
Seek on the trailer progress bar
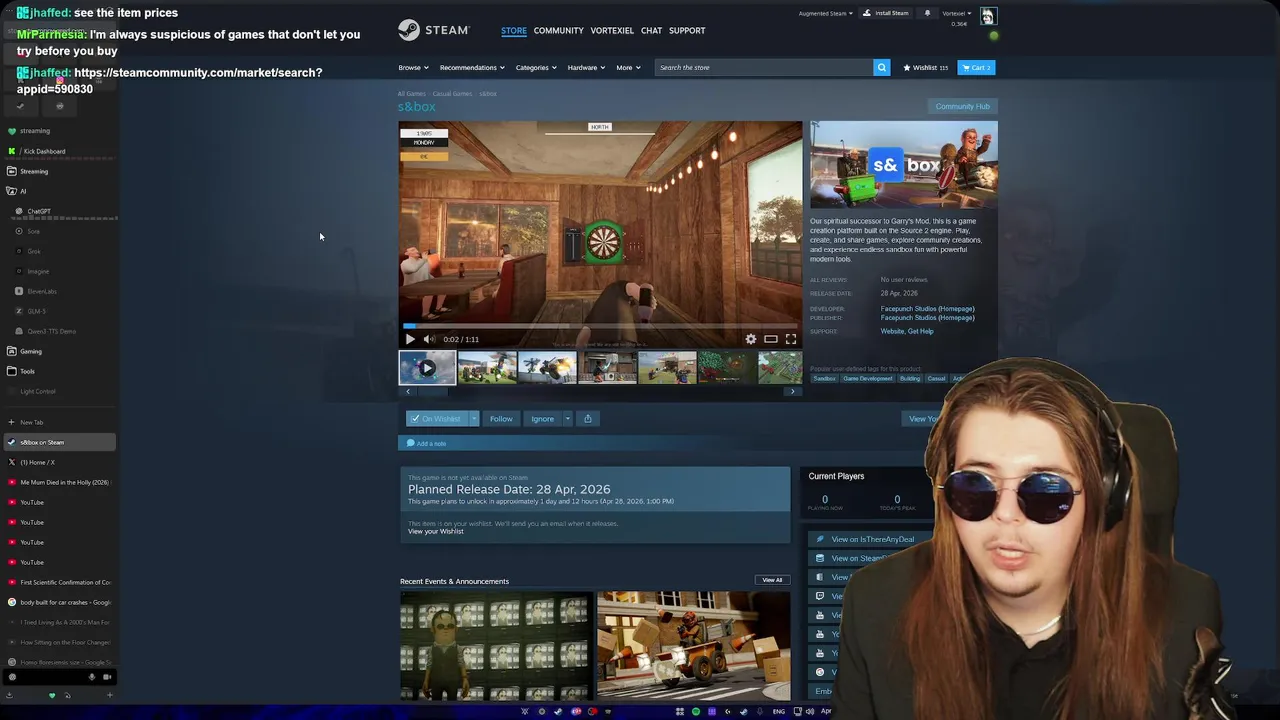[x=600, y=326]
